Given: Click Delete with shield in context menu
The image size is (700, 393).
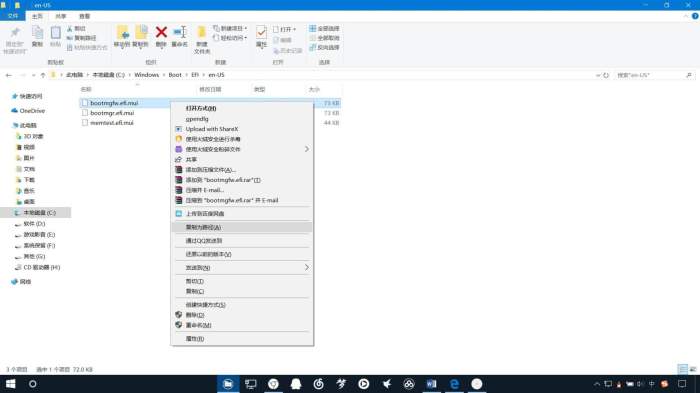Looking at the screenshot, I should point(242,315).
